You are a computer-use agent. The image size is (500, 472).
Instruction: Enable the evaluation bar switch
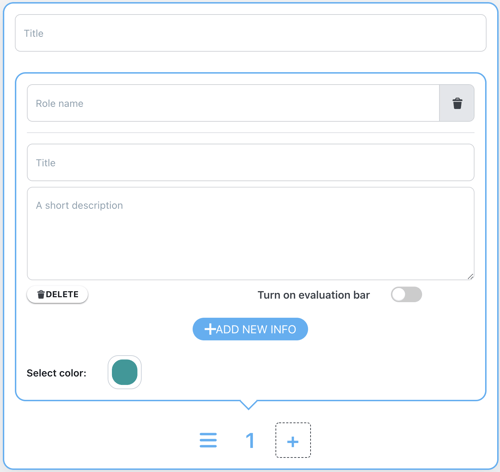pos(406,295)
